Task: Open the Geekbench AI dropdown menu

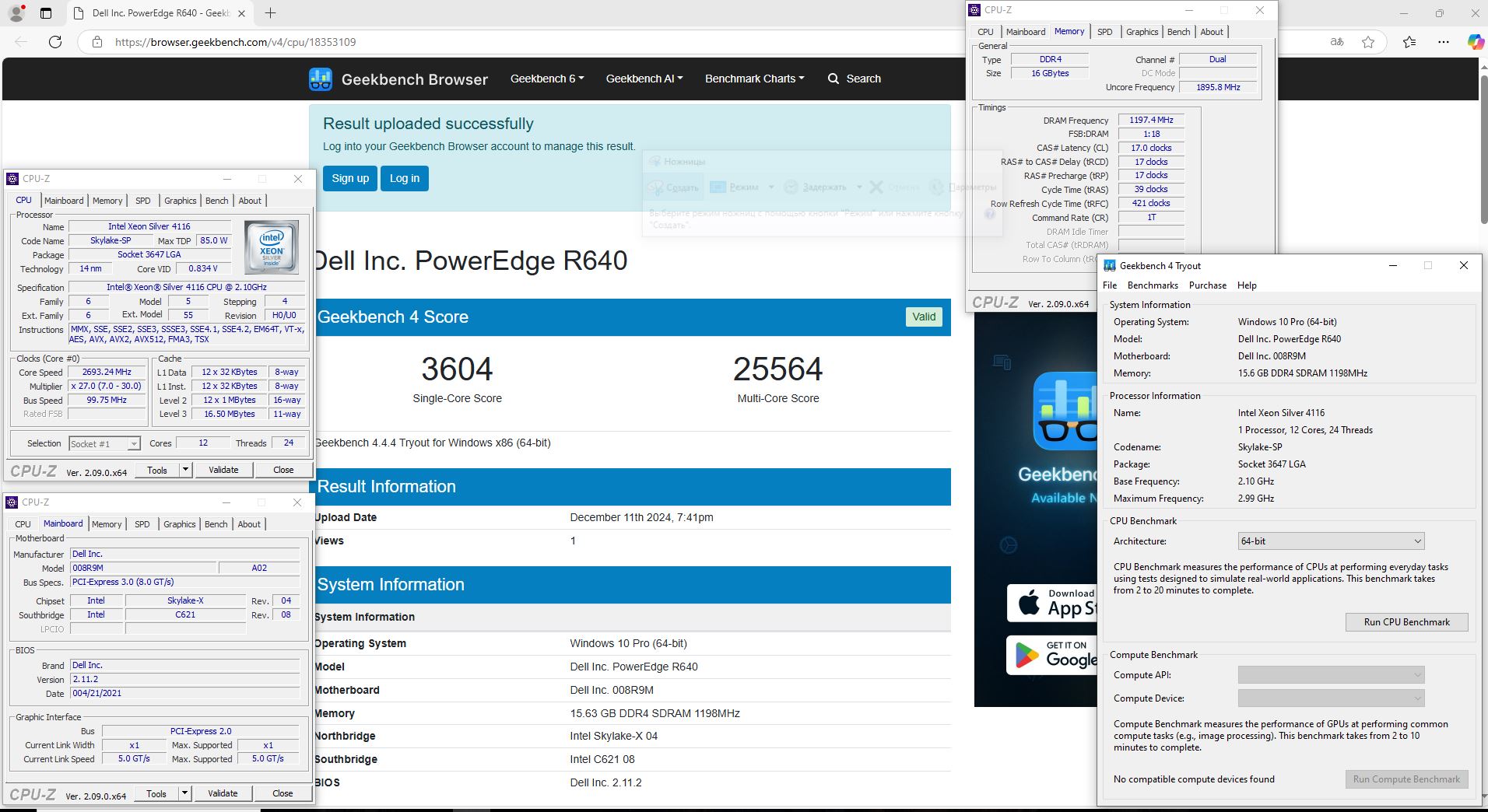Action: point(644,79)
